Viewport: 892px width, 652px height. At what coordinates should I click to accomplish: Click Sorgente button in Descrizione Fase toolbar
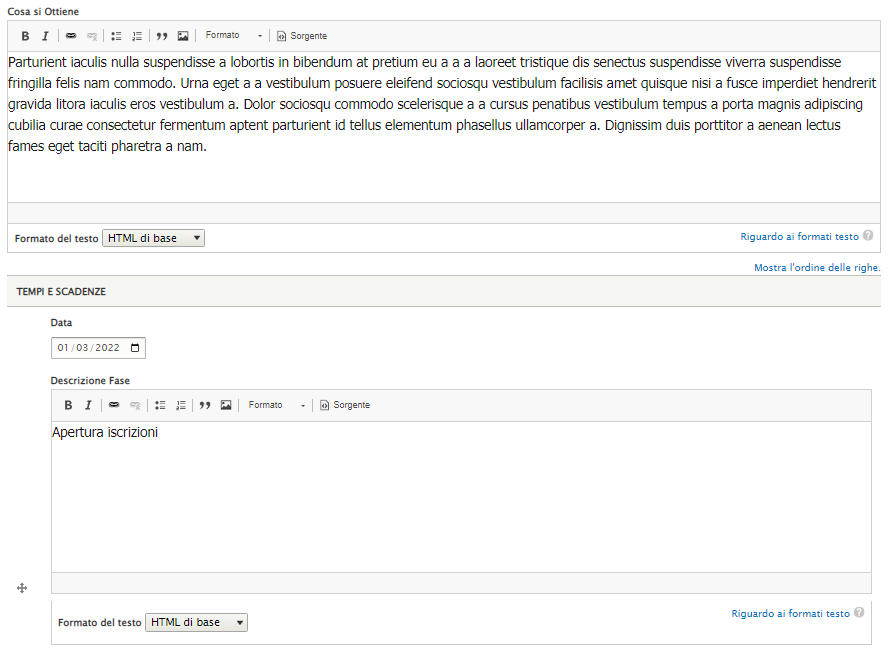pos(345,405)
